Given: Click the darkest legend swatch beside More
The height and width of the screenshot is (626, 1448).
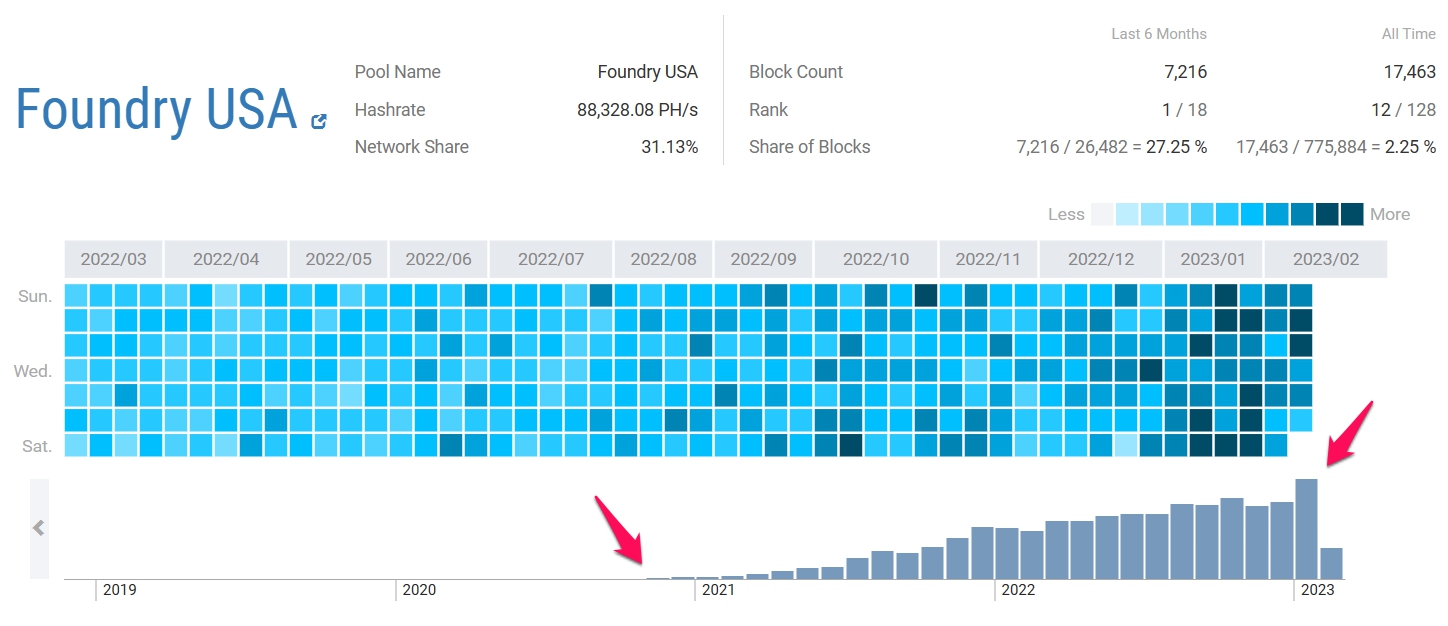Looking at the screenshot, I should pyautogui.click(x=1352, y=214).
